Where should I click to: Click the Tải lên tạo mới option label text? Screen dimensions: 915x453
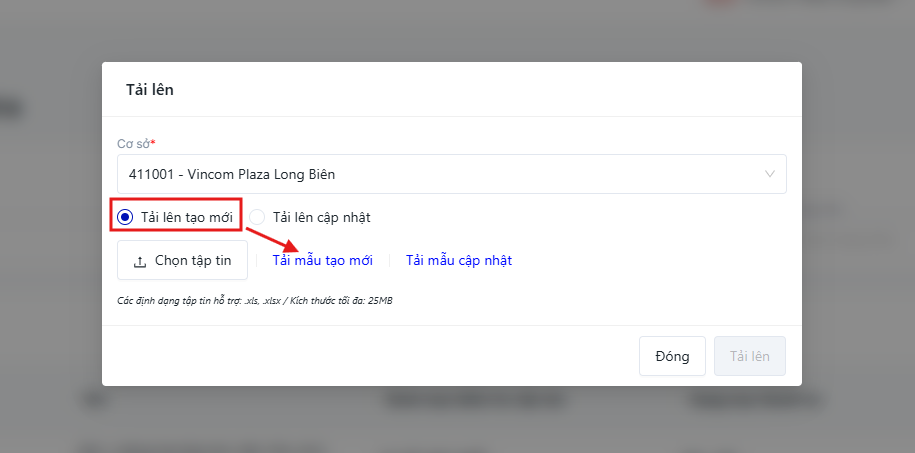186,217
